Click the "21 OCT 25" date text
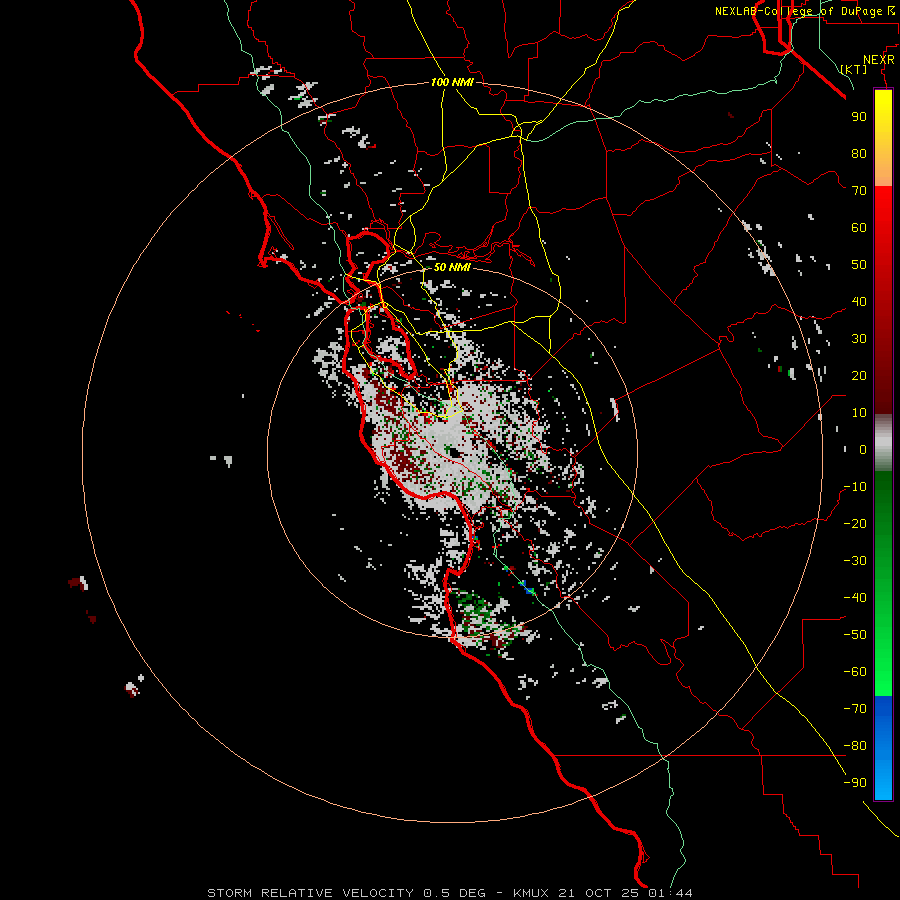900x900 pixels. coord(598,893)
